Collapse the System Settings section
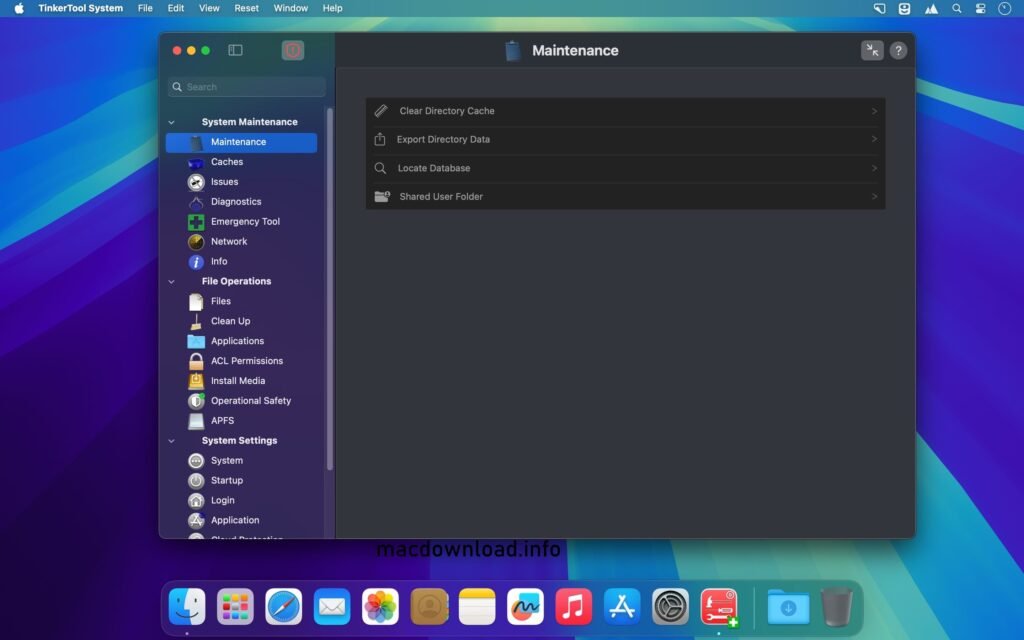1024x640 pixels. tap(172, 440)
